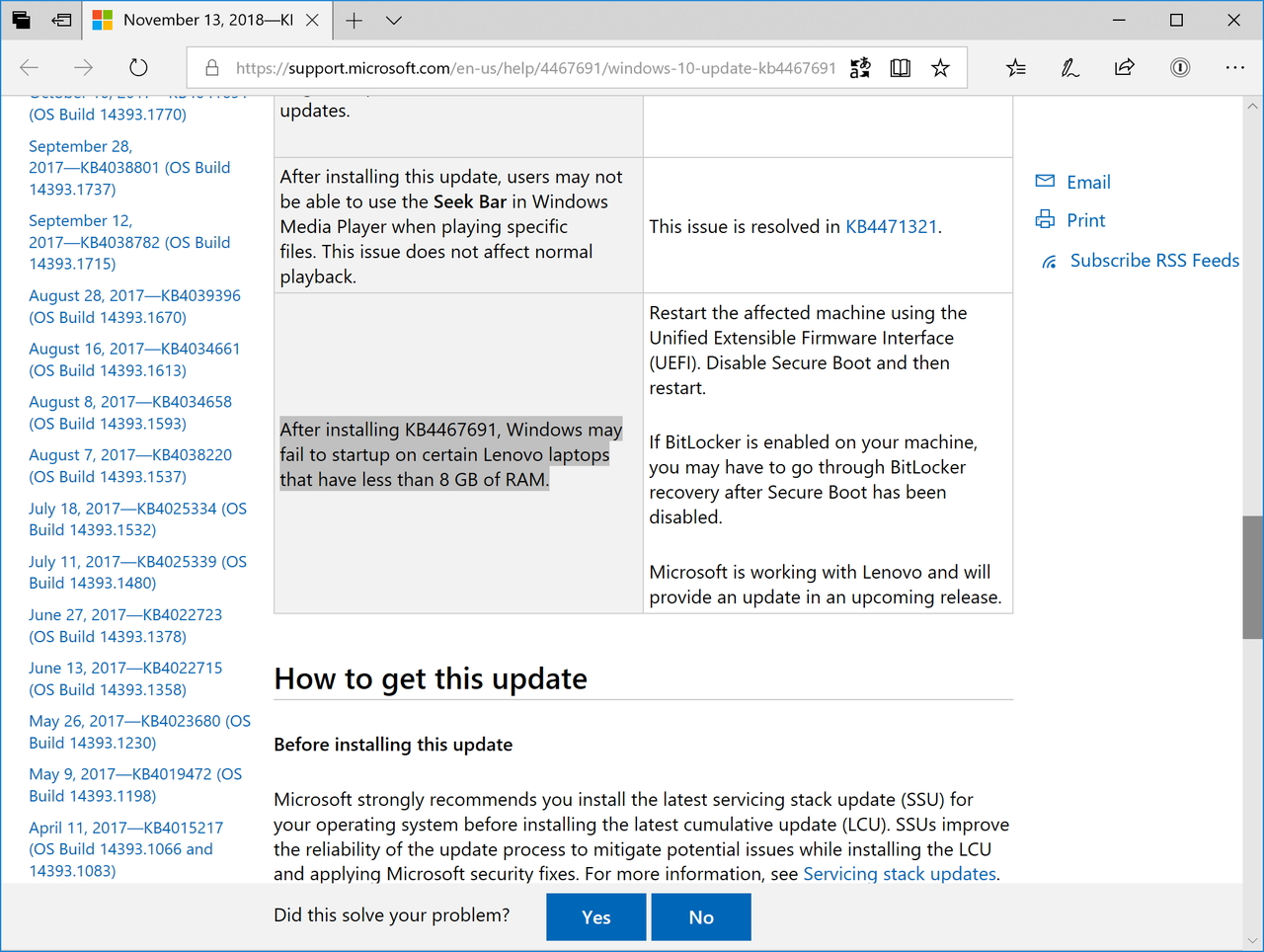1264x952 pixels.
Task: Close the Edge window
Action: [x=1233, y=20]
